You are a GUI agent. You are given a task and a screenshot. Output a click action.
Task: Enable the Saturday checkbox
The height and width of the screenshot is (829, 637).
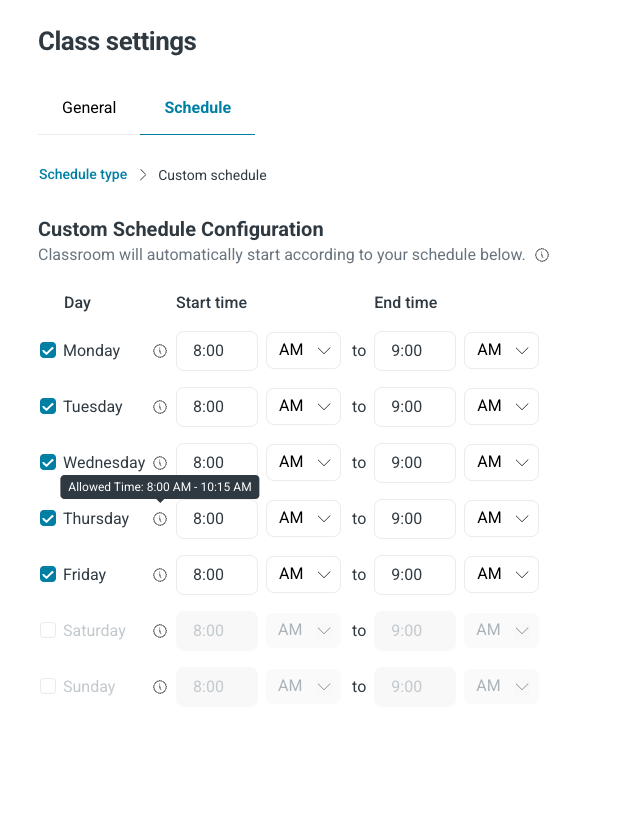pyautogui.click(x=48, y=630)
